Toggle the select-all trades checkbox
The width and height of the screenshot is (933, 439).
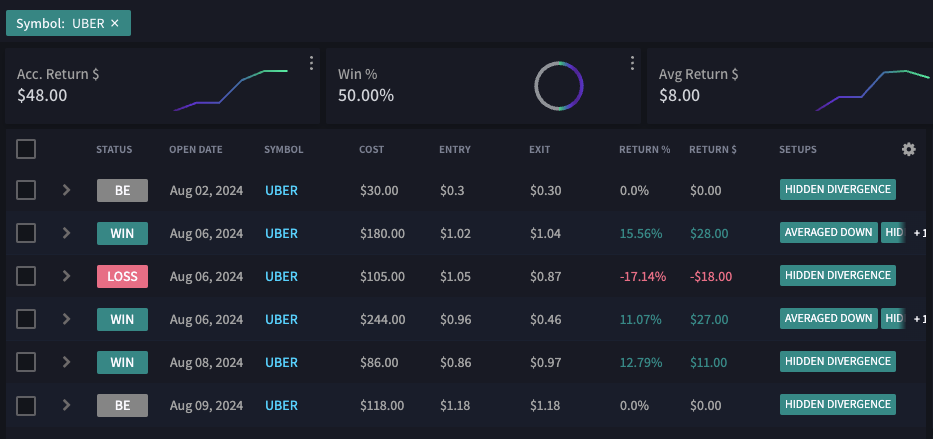point(26,149)
